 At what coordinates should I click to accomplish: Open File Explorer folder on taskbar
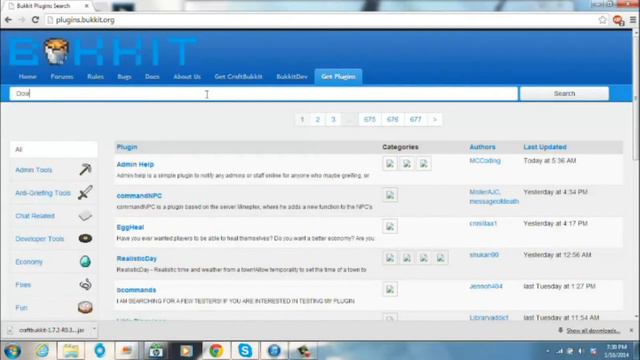pos(71,350)
